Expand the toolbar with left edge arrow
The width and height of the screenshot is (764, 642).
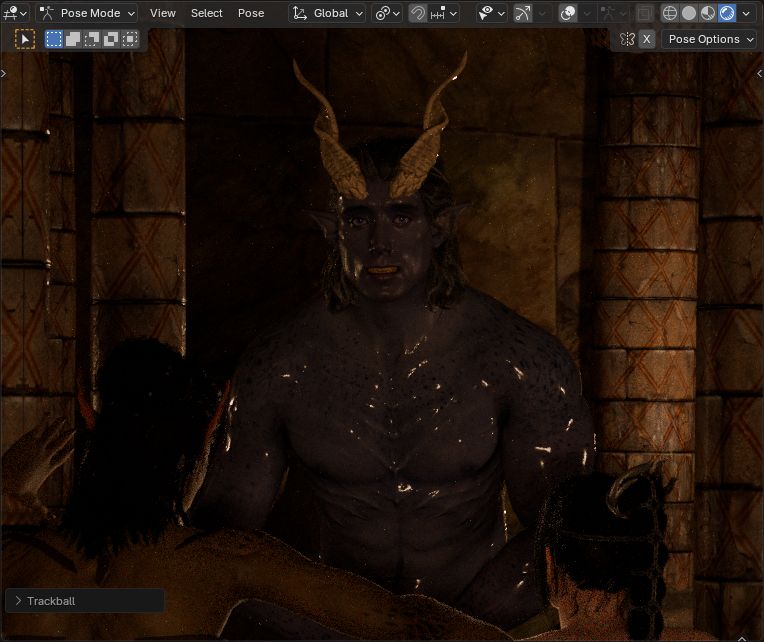tap(3, 74)
